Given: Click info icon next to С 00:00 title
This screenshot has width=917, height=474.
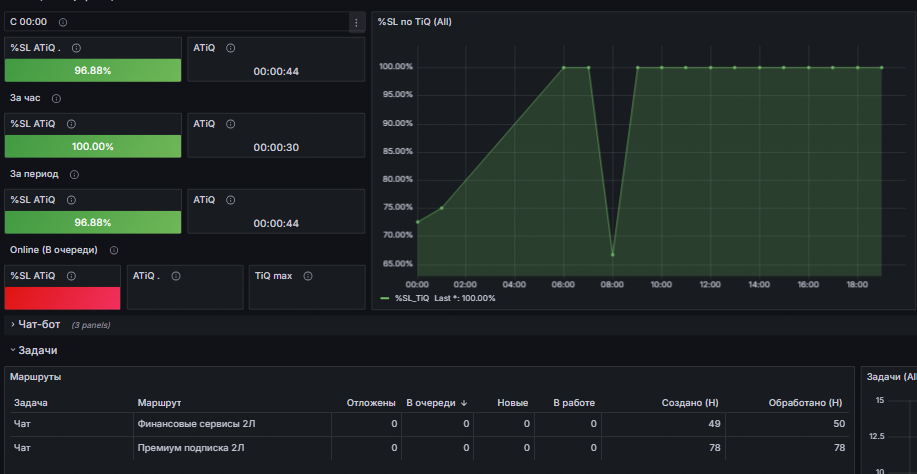Looking at the screenshot, I should (63, 22).
